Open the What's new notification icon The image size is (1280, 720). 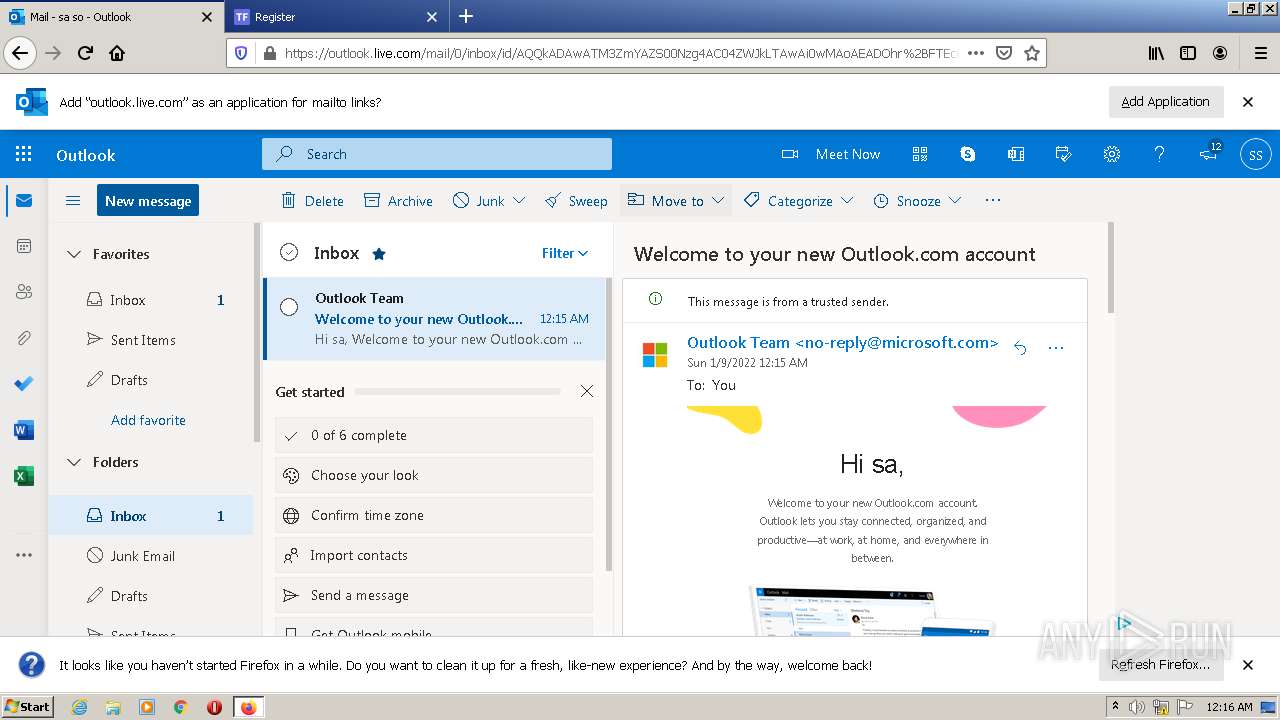click(x=1210, y=154)
